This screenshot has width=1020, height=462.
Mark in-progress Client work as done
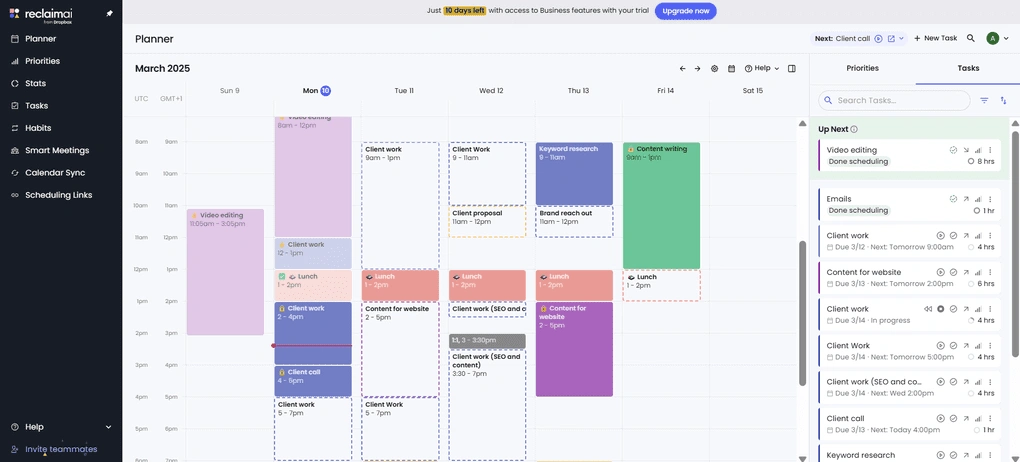click(953, 308)
